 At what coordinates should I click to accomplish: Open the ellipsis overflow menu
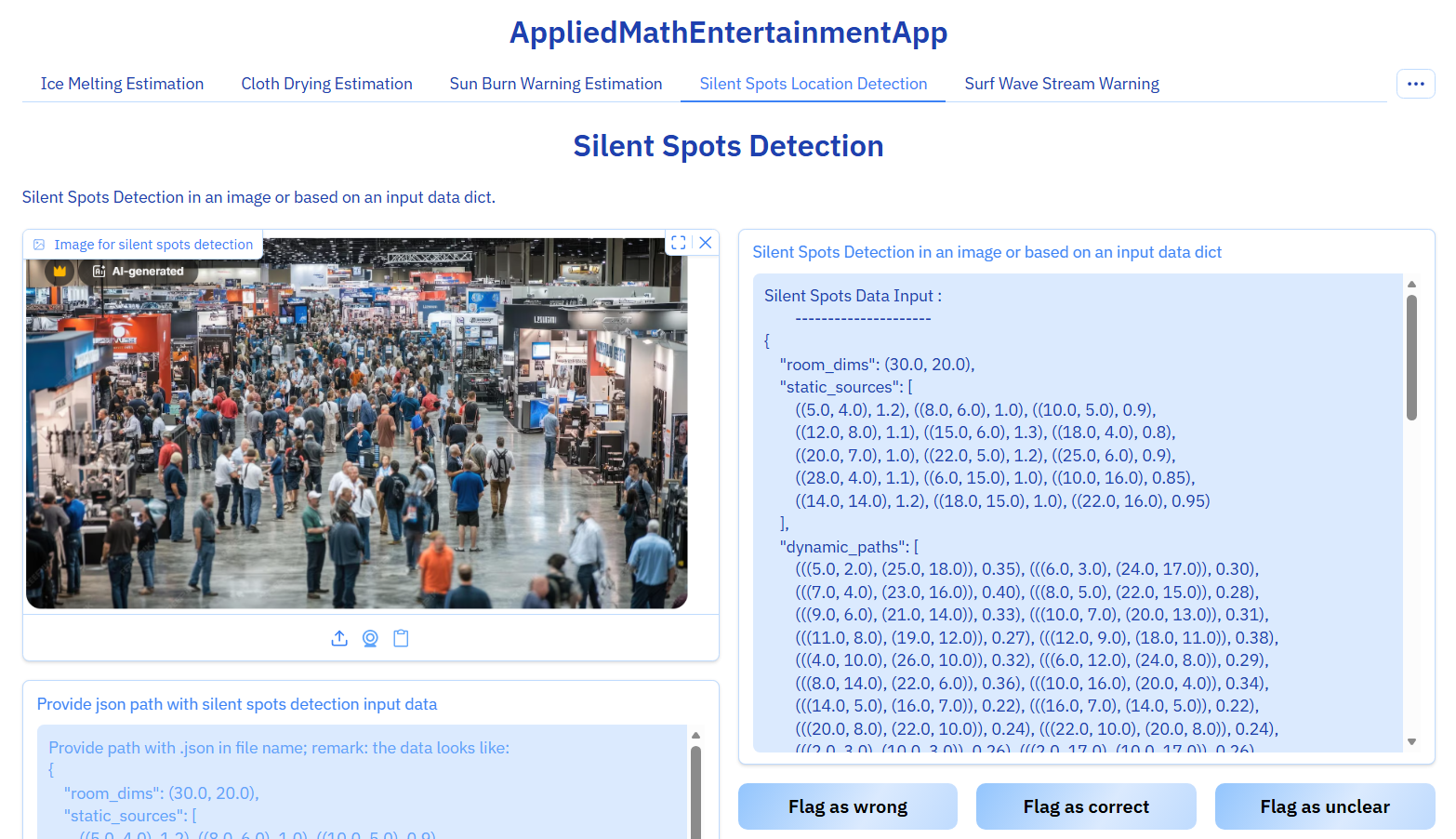(1415, 83)
